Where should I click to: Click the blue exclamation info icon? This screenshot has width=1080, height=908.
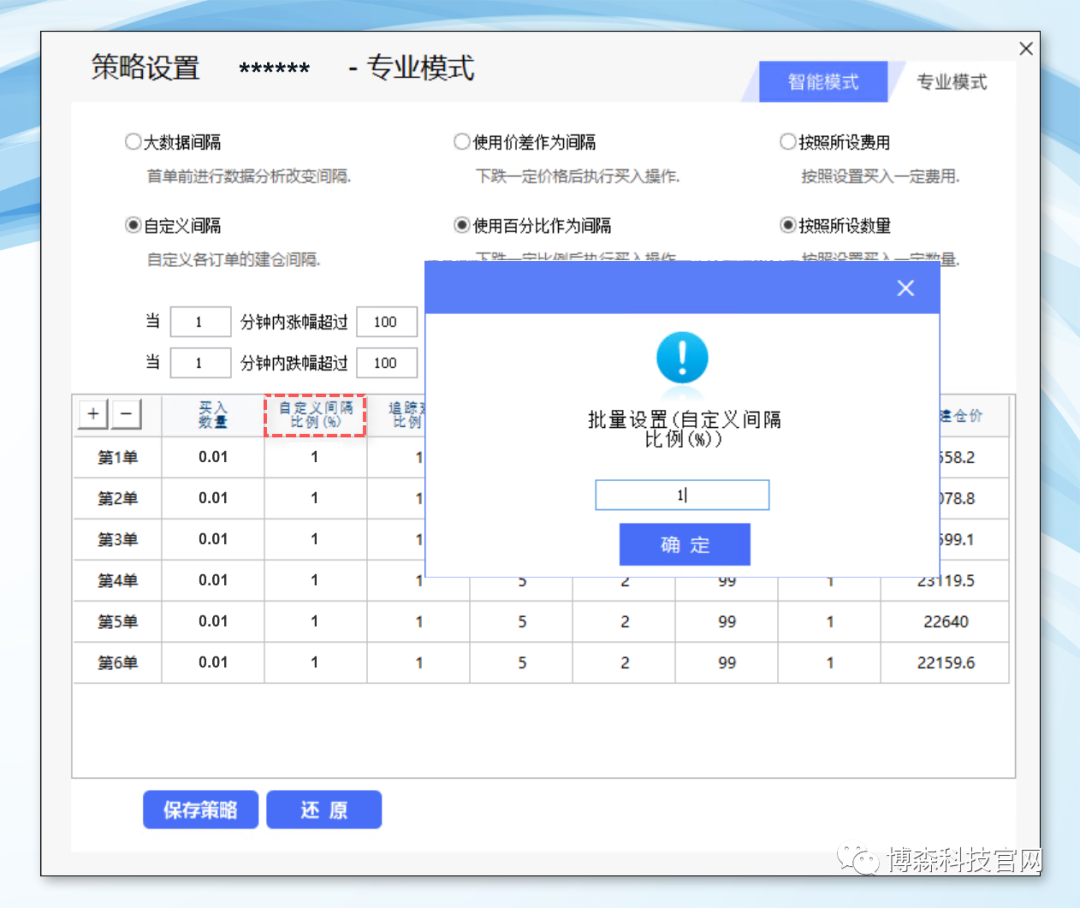[x=682, y=358]
